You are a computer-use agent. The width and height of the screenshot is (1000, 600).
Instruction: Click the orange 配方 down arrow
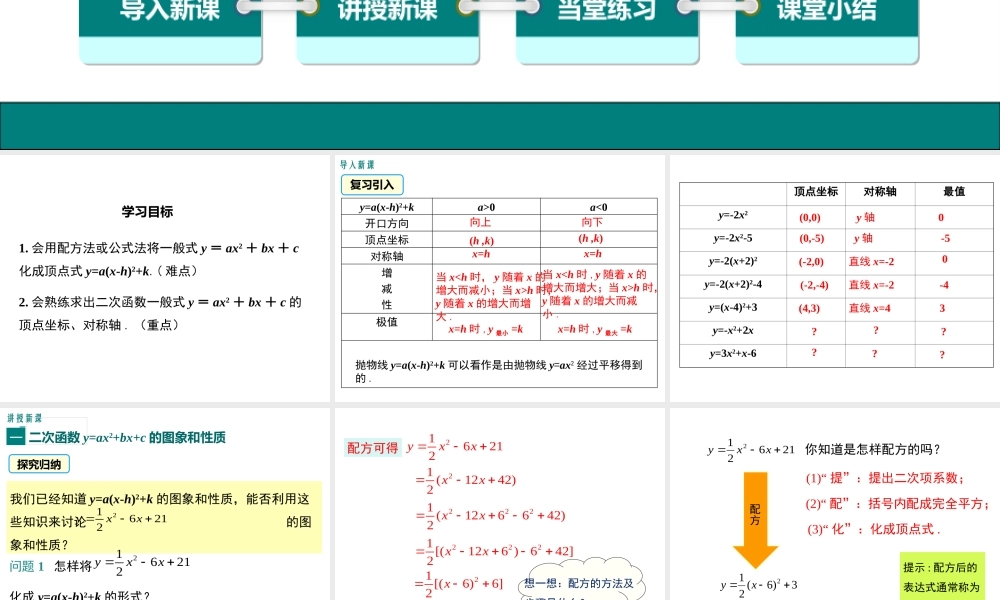click(755, 519)
